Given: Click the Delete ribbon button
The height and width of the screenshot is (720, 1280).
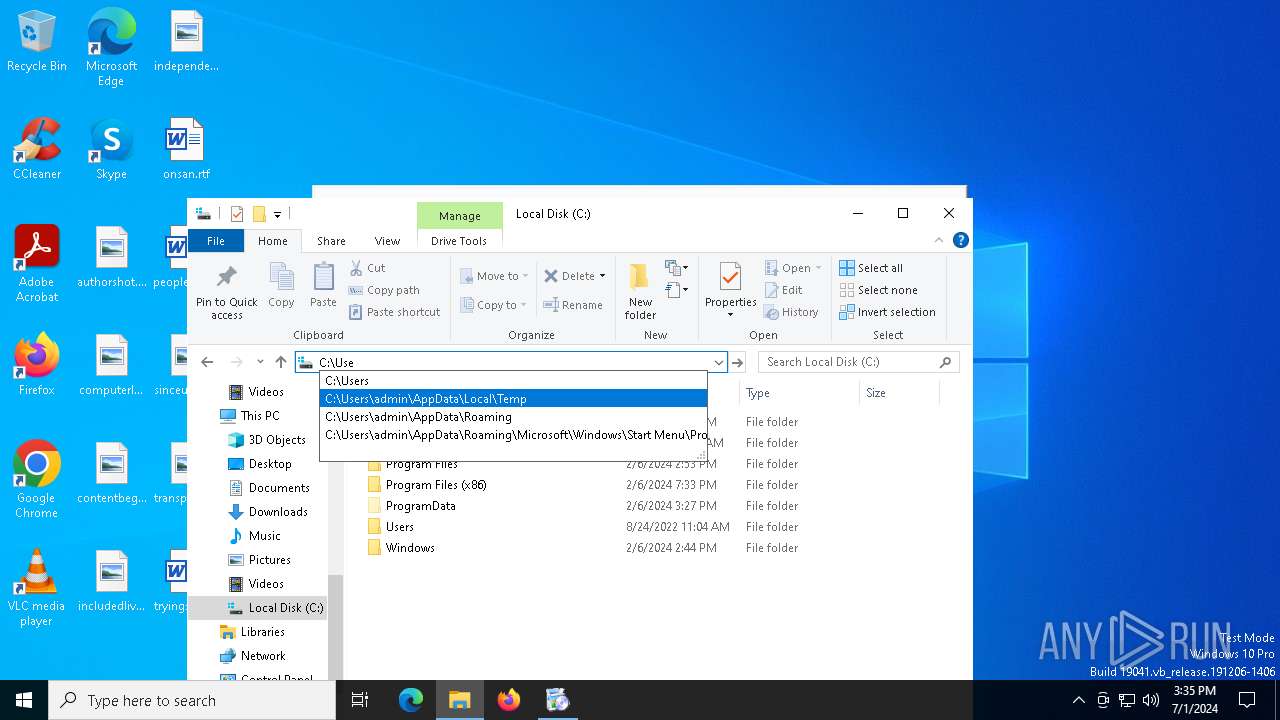Looking at the screenshot, I should [x=570, y=276].
